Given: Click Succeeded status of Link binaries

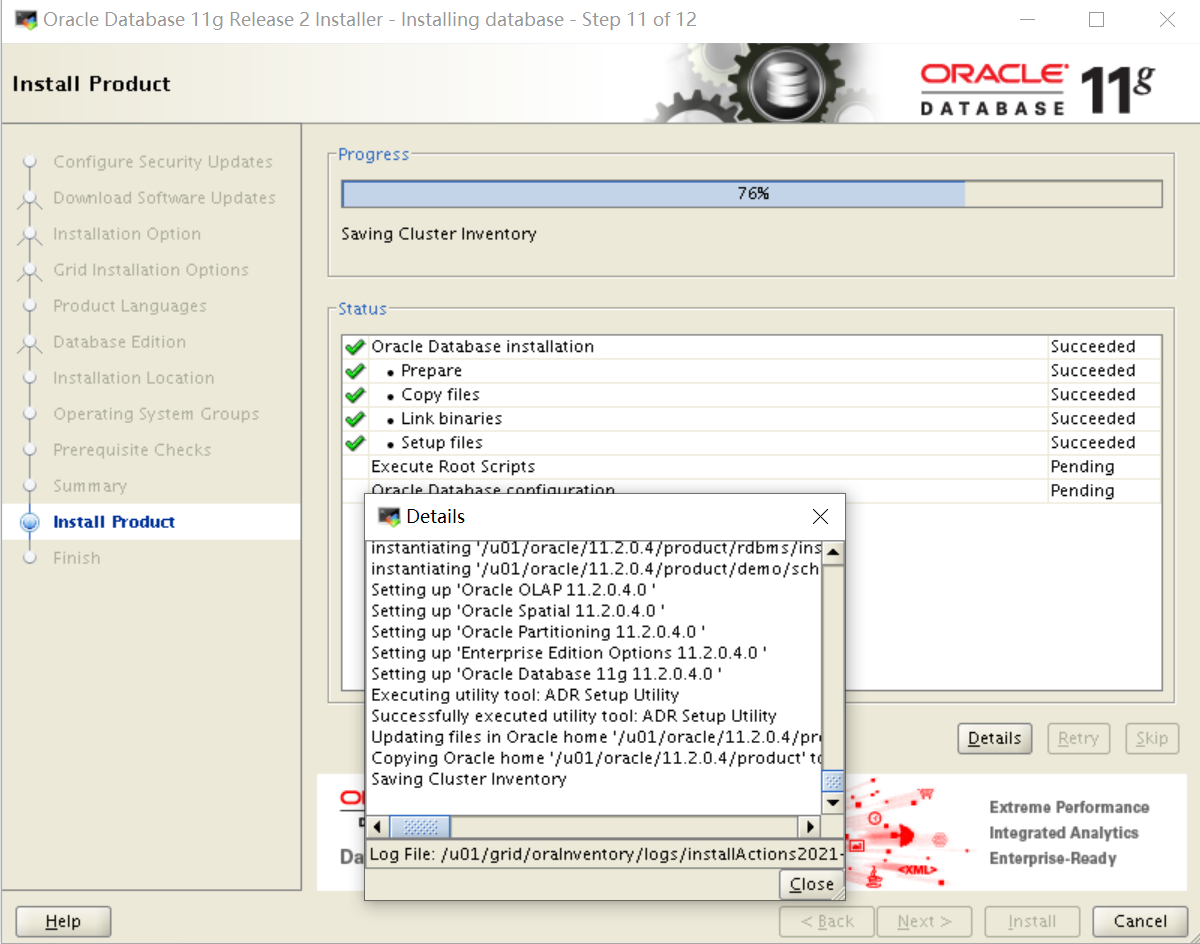Looking at the screenshot, I should [1093, 419].
